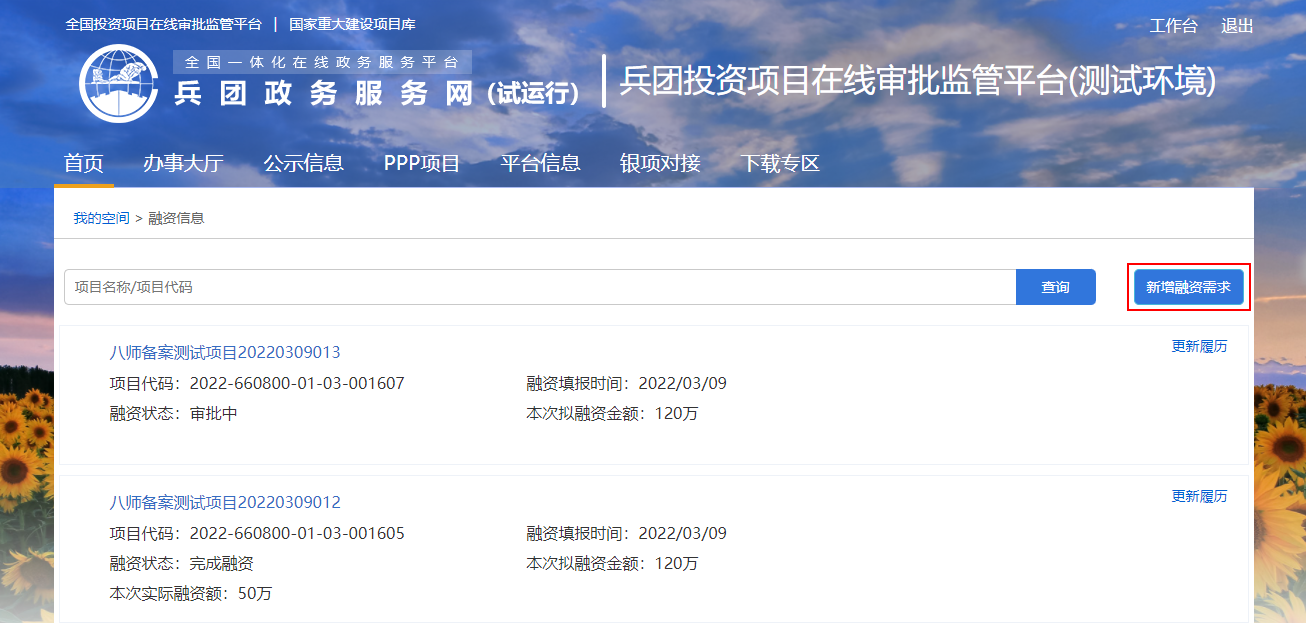Click the 兵团政务服务网 globe logo
The width and height of the screenshot is (1306, 623).
click(x=119, y=83)
